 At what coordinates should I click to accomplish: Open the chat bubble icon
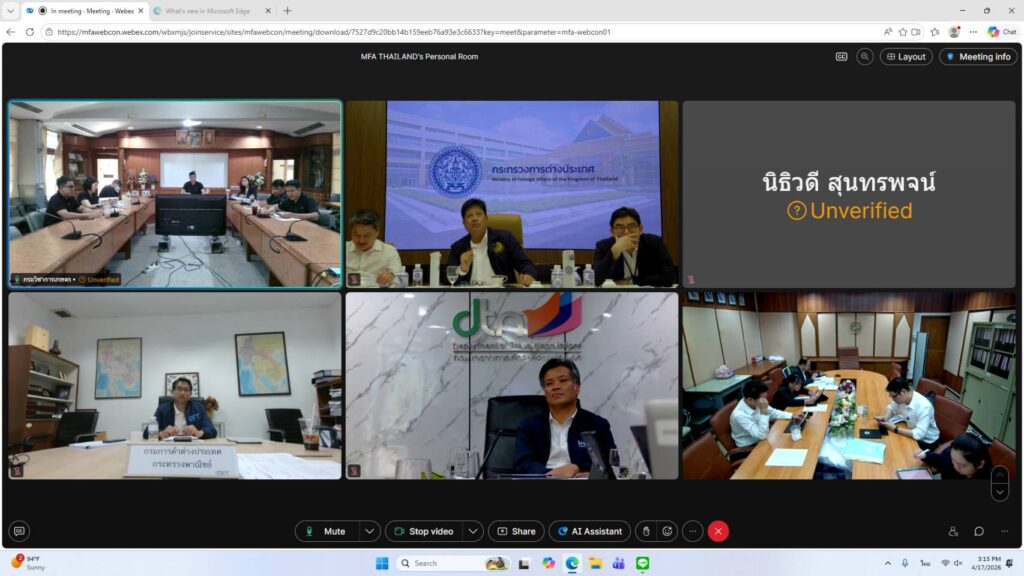point(979,532)
